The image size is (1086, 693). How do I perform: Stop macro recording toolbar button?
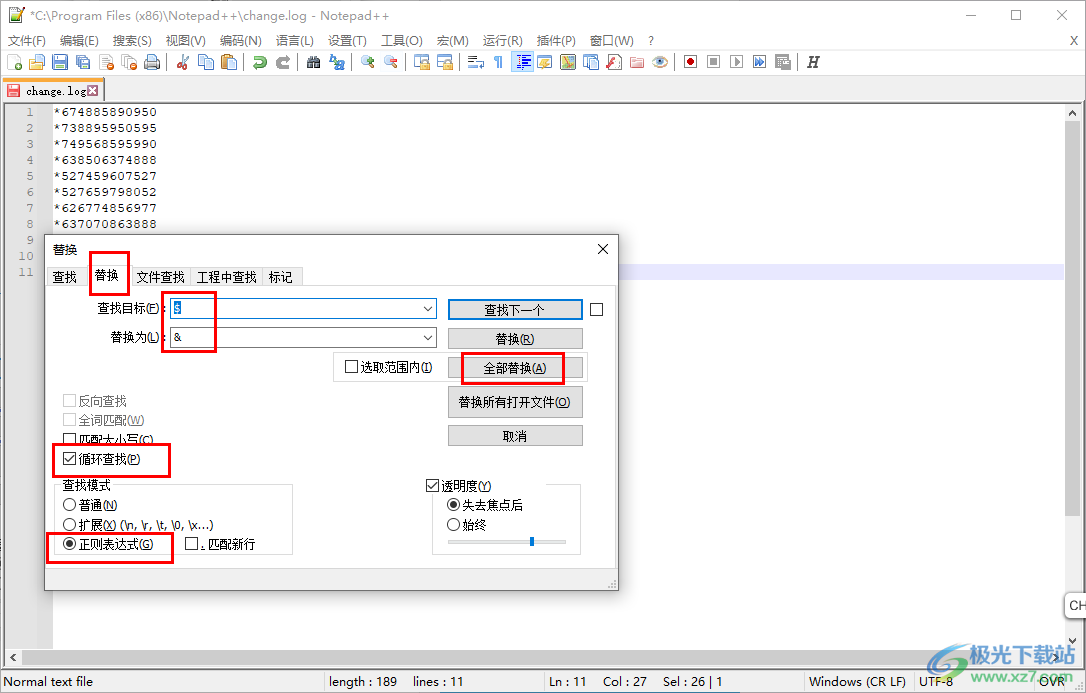click(x=713, y=62)
